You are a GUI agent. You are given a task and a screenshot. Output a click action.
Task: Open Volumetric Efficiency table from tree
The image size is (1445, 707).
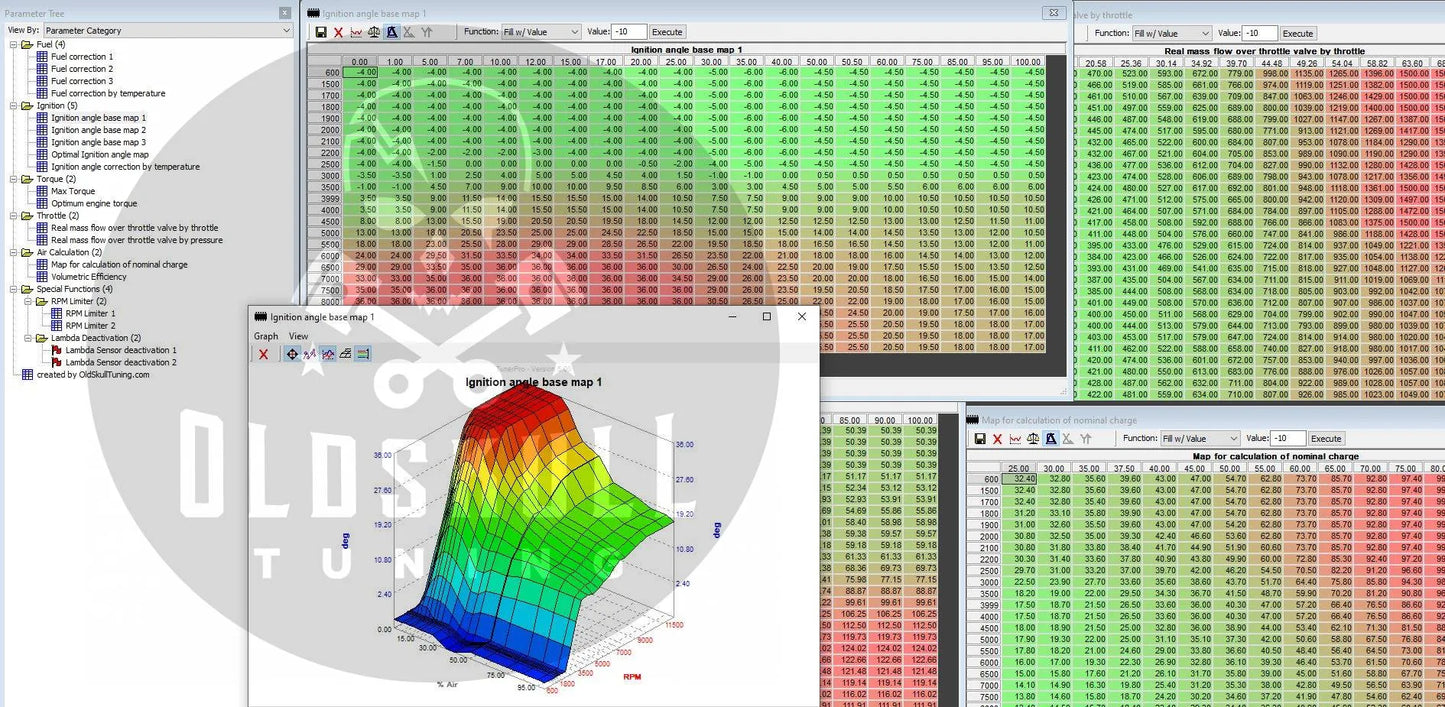tap(88, 277)
